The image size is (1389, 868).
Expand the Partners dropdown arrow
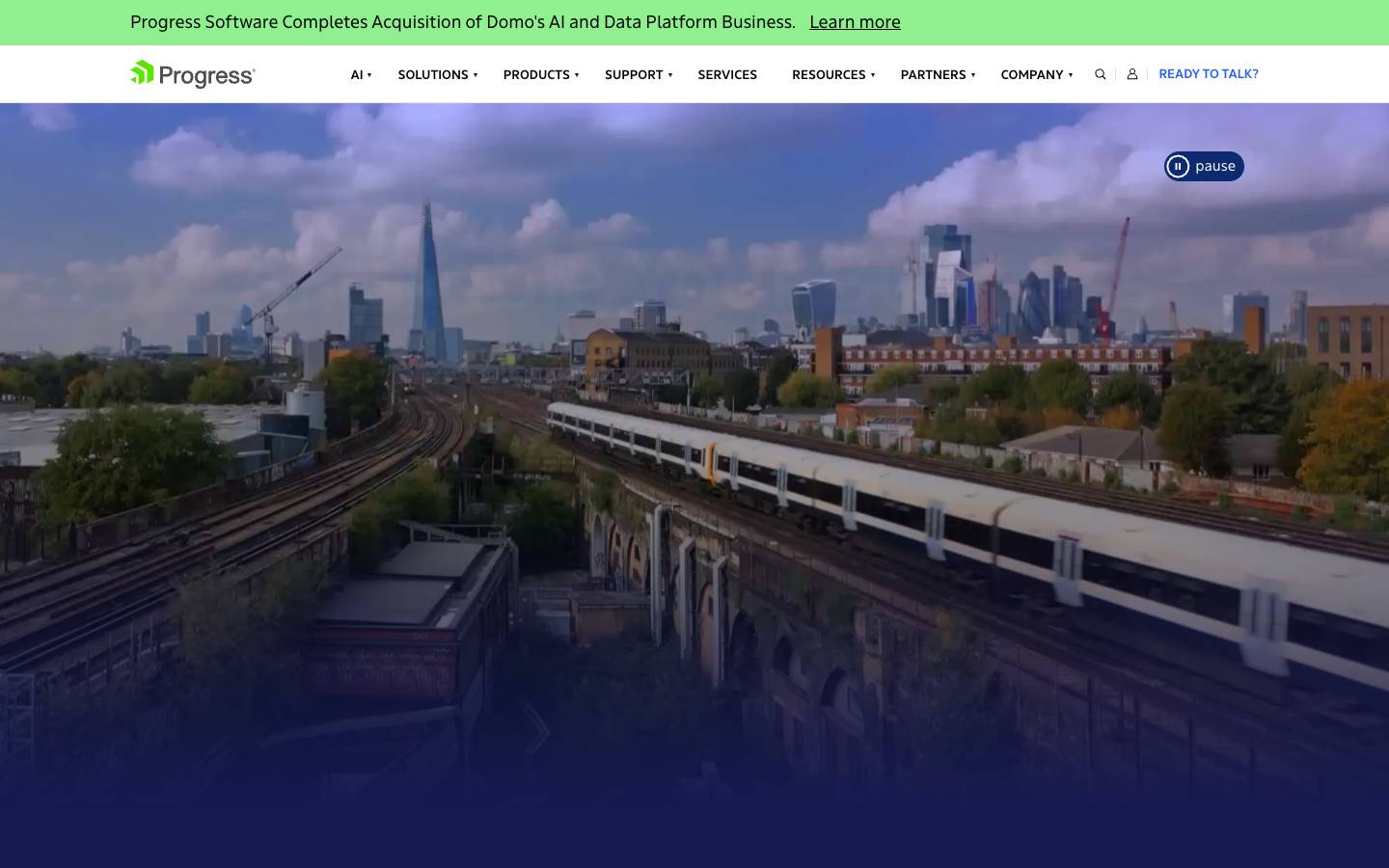point(973,75)
